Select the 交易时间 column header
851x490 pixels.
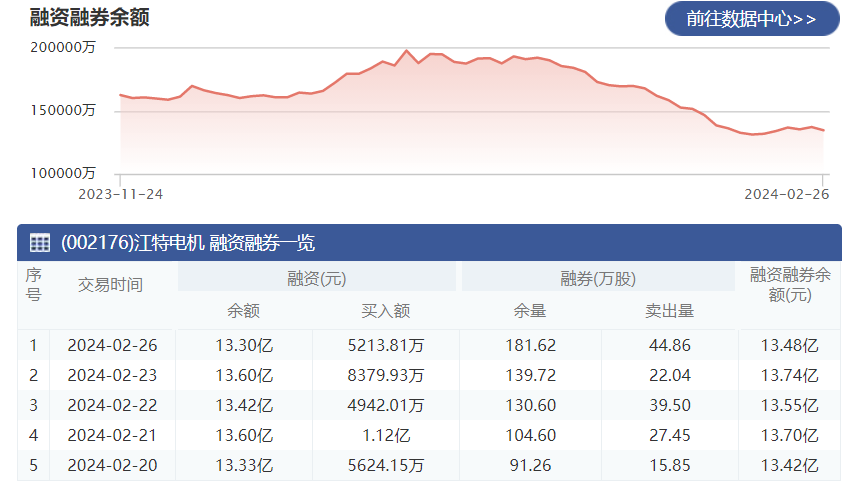click(111, 285)
